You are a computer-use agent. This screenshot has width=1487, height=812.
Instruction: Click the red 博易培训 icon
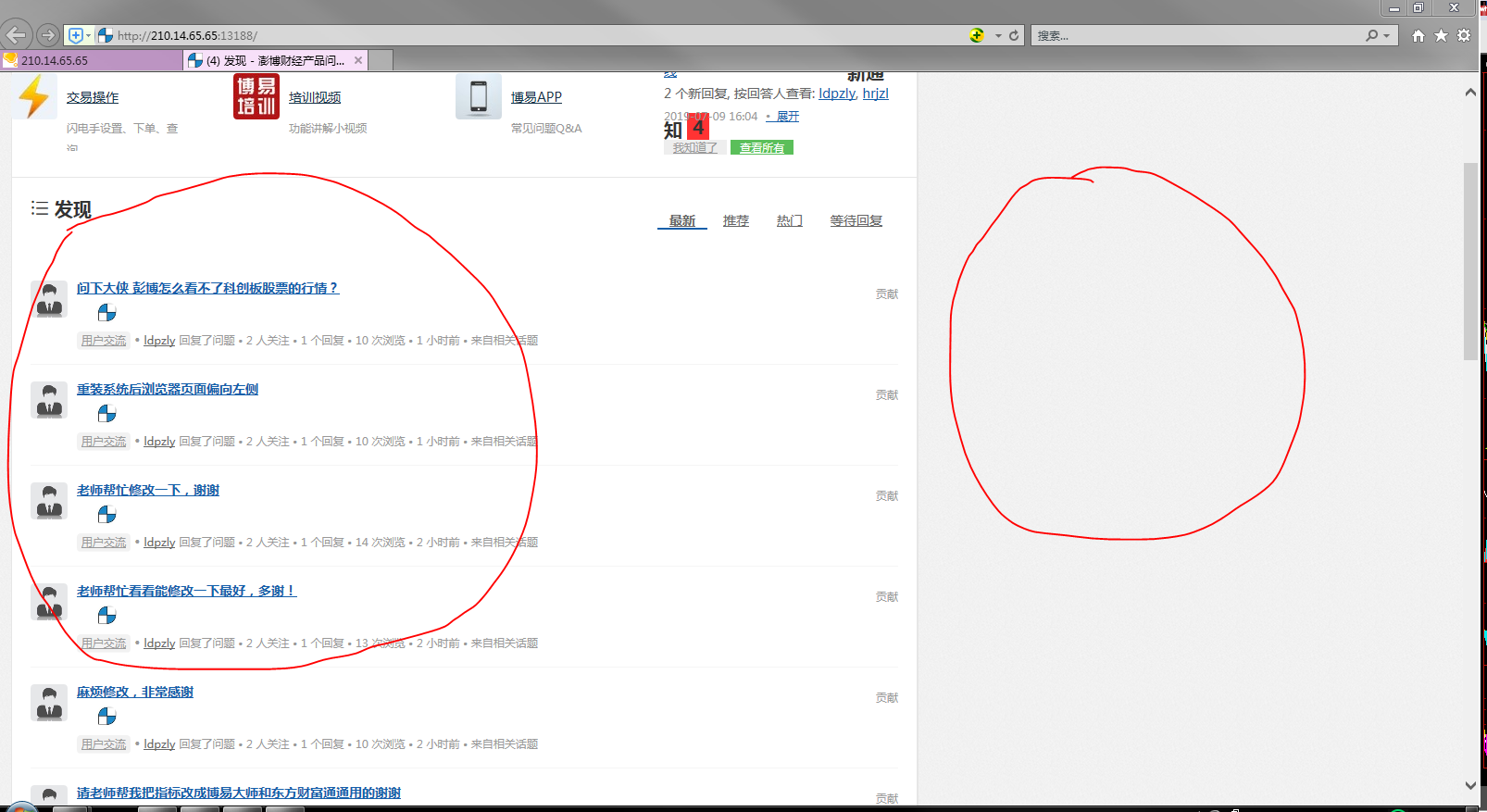(256, 97)
